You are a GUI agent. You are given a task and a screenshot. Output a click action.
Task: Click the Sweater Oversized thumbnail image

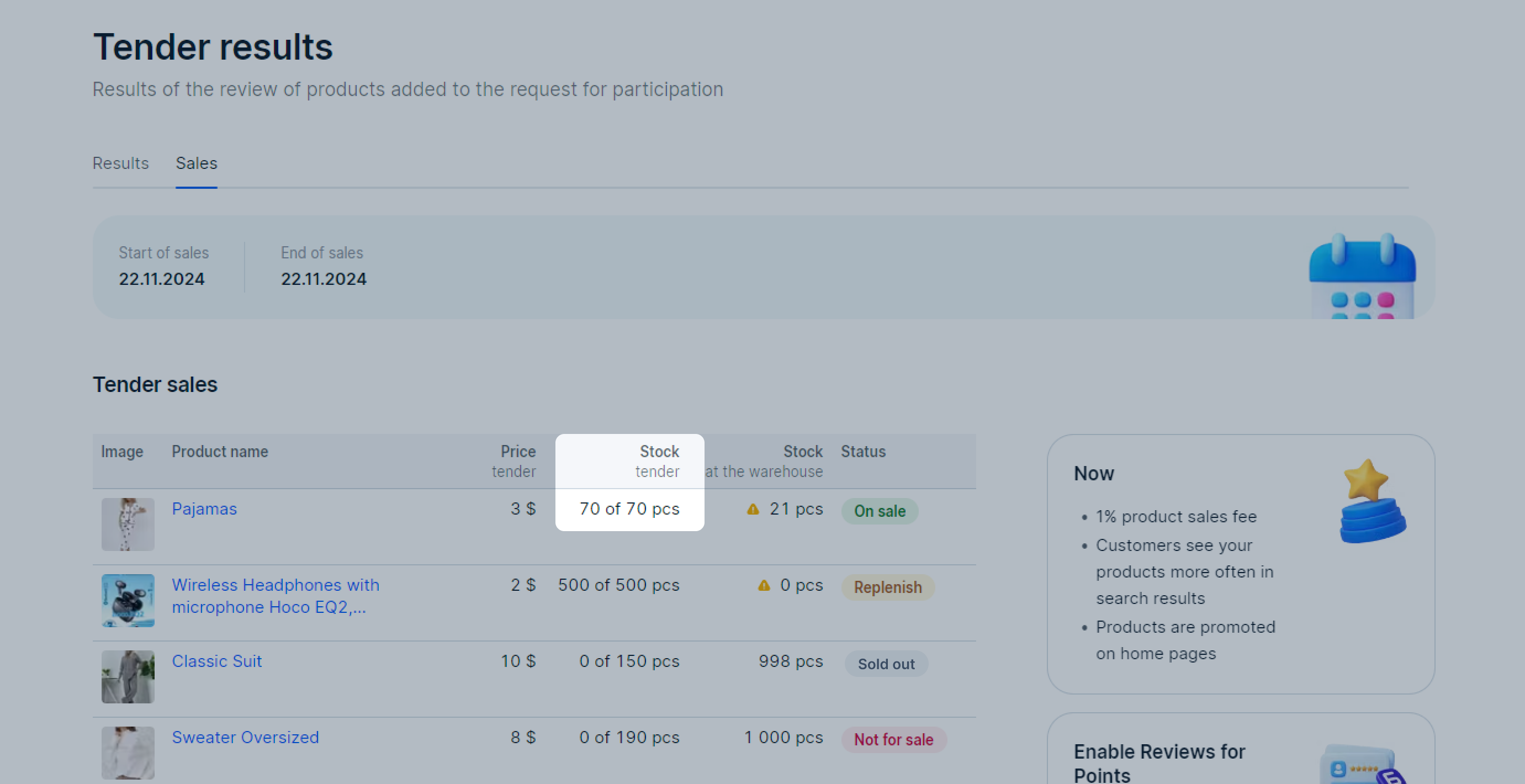(128, 753)
